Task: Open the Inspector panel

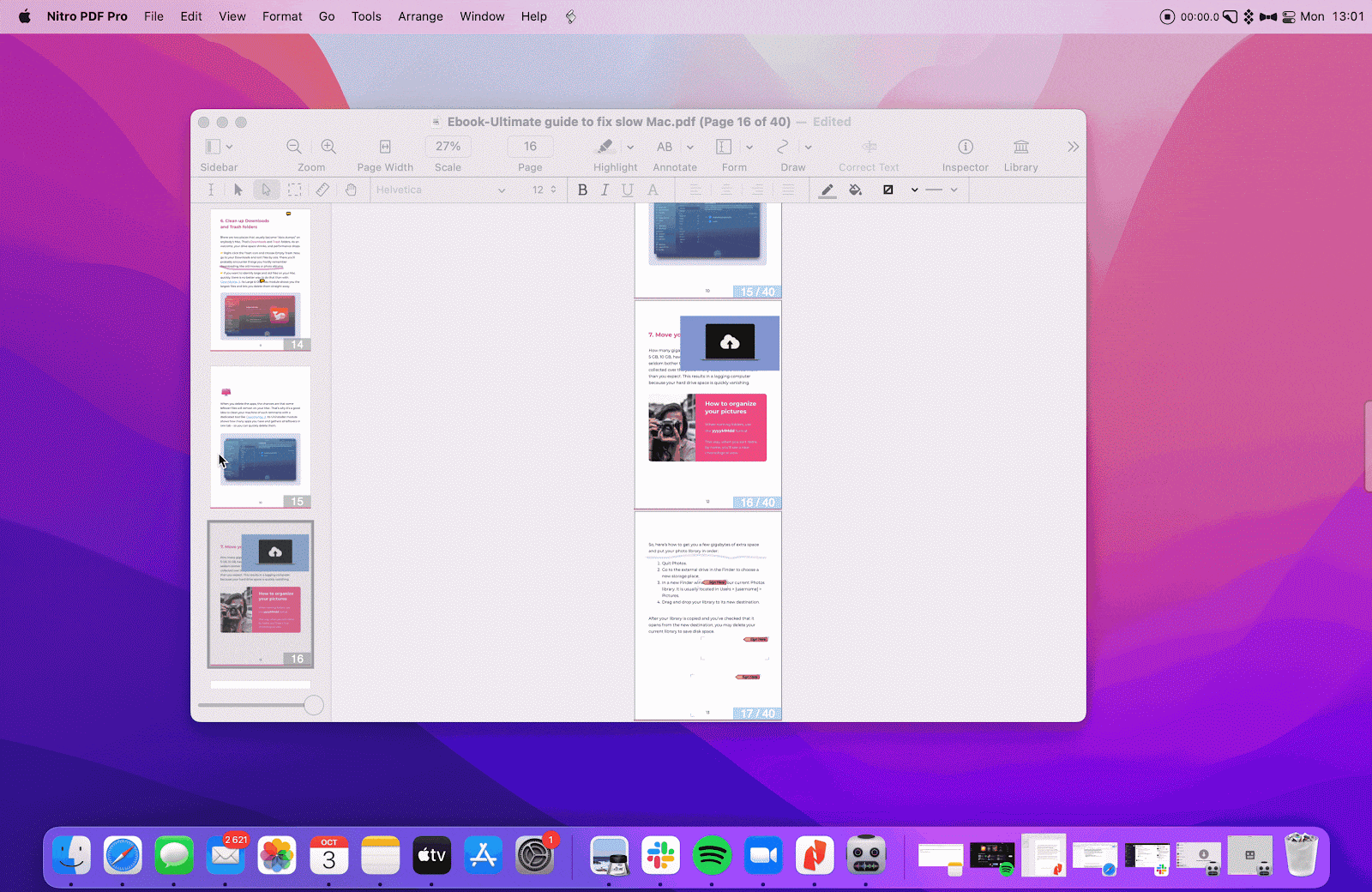Action: (966, 147)
